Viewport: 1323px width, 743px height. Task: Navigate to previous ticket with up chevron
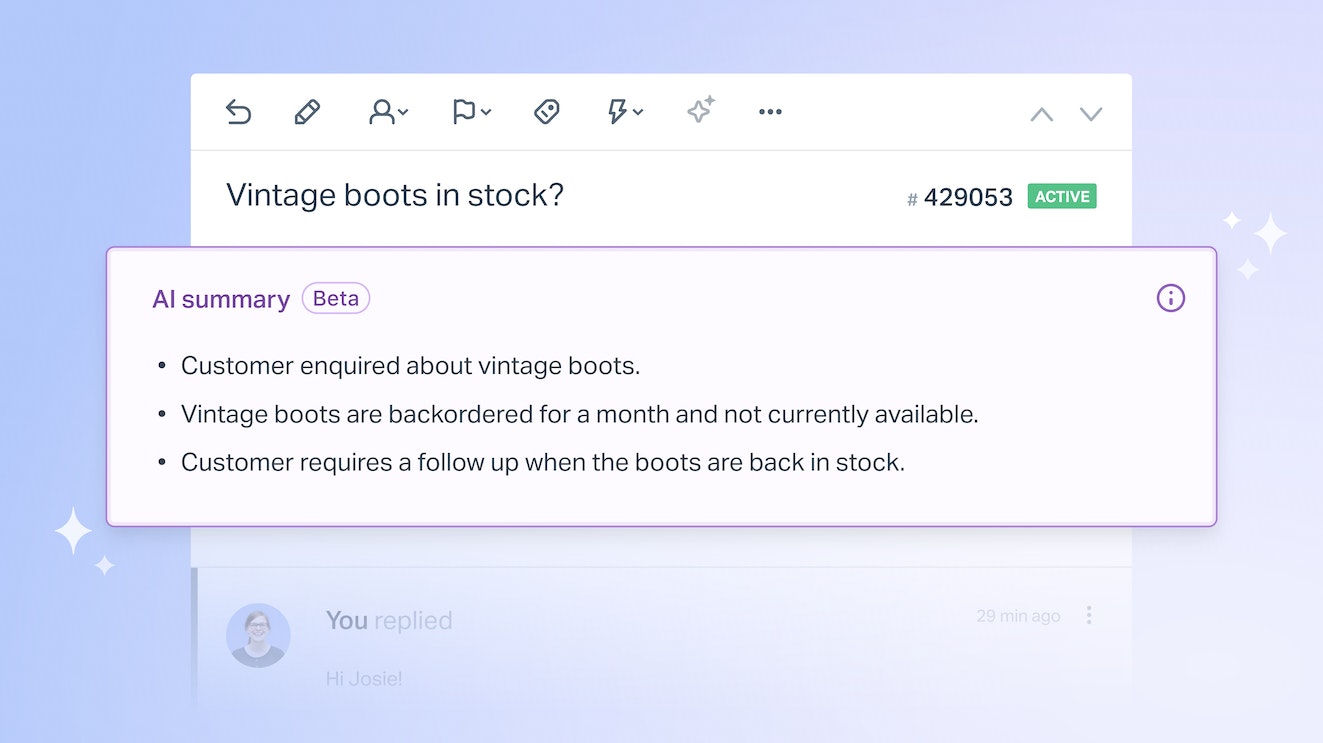pyautogui.click(x=1041, y=113)
